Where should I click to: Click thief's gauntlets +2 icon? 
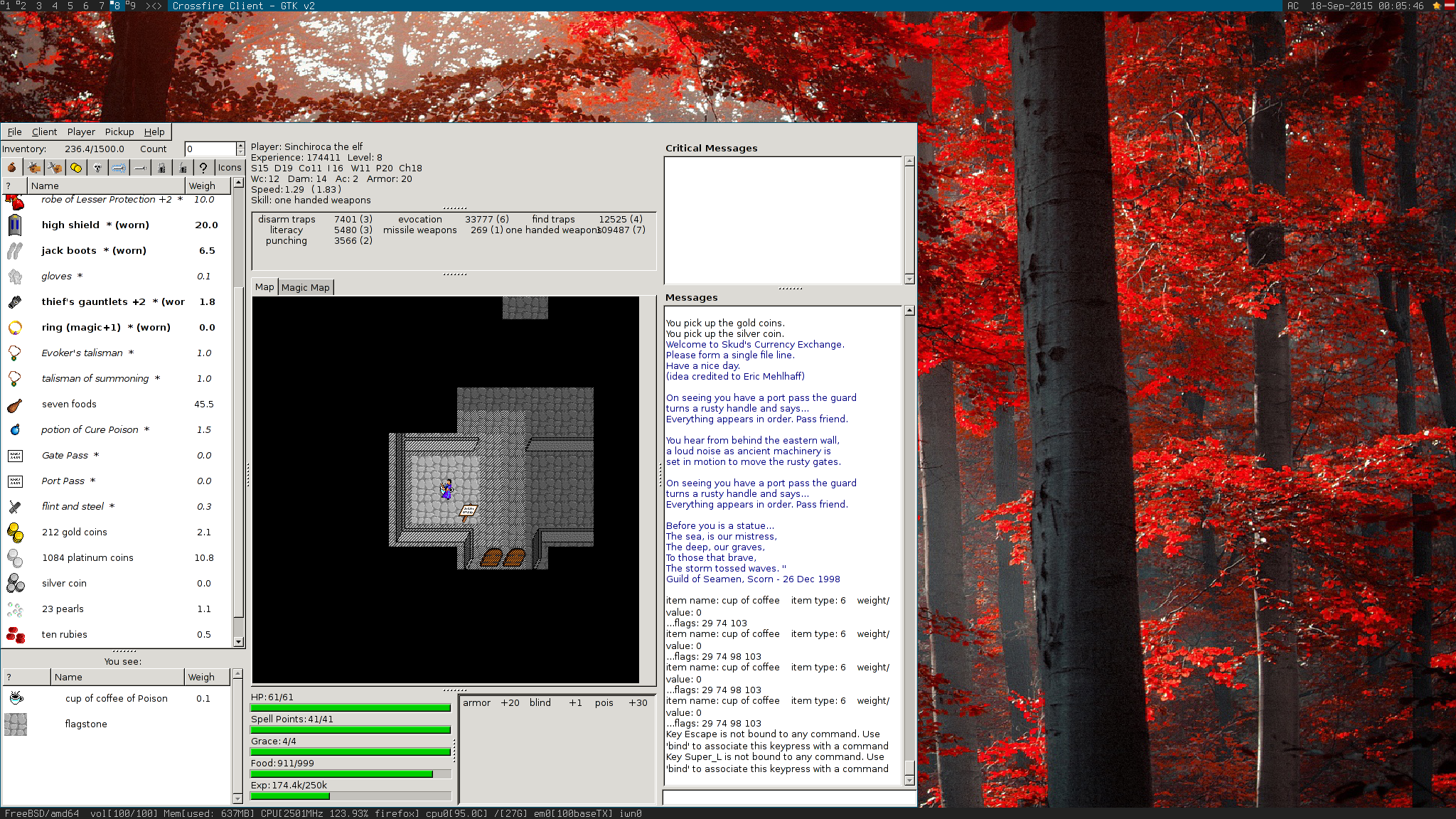click(x=15, y=301)
